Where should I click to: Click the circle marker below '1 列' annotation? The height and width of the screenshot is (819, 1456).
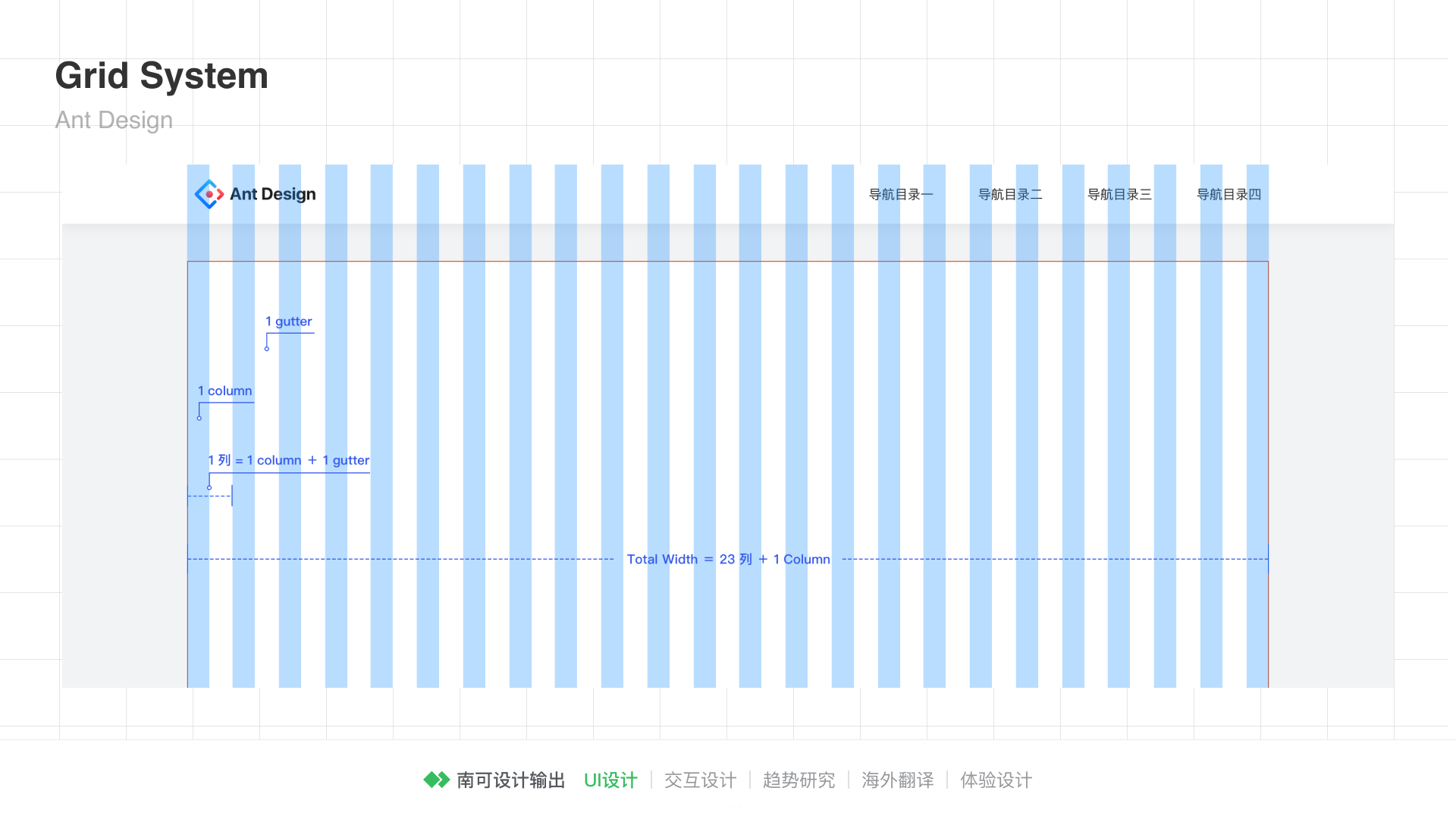coord(209,488)
